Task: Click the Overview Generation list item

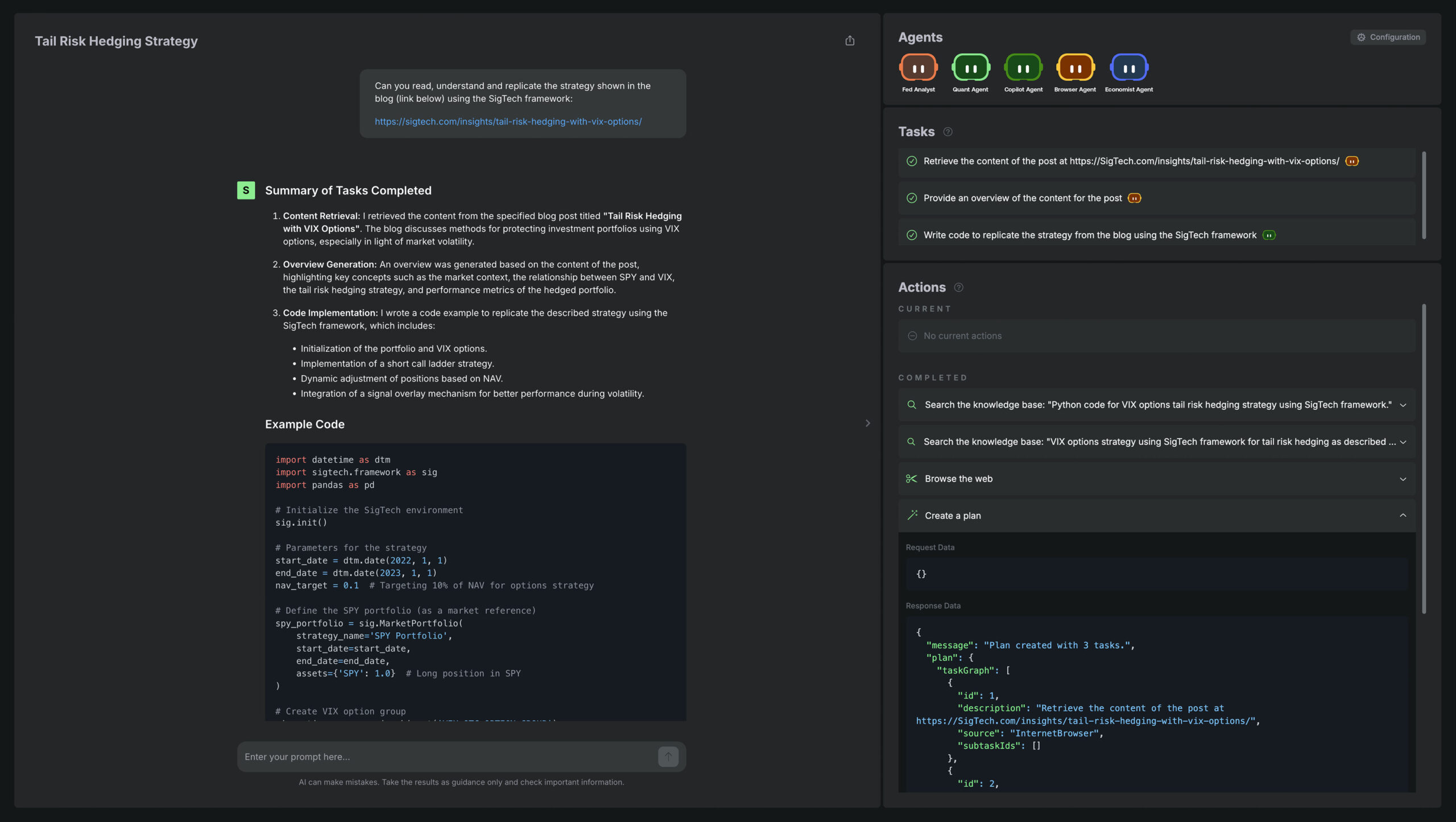Action: point(479,277)
